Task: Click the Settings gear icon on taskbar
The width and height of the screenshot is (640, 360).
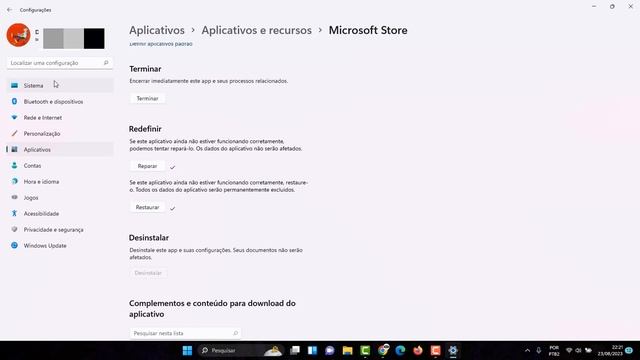Action: 453,351
